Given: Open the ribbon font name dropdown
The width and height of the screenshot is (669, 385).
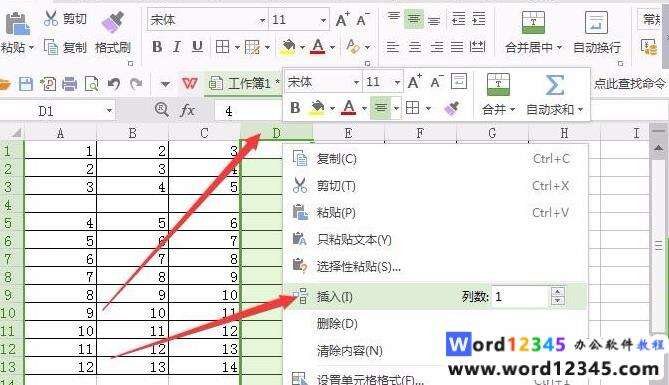Looking at the screenshot, I should click(x=262, y=20).
